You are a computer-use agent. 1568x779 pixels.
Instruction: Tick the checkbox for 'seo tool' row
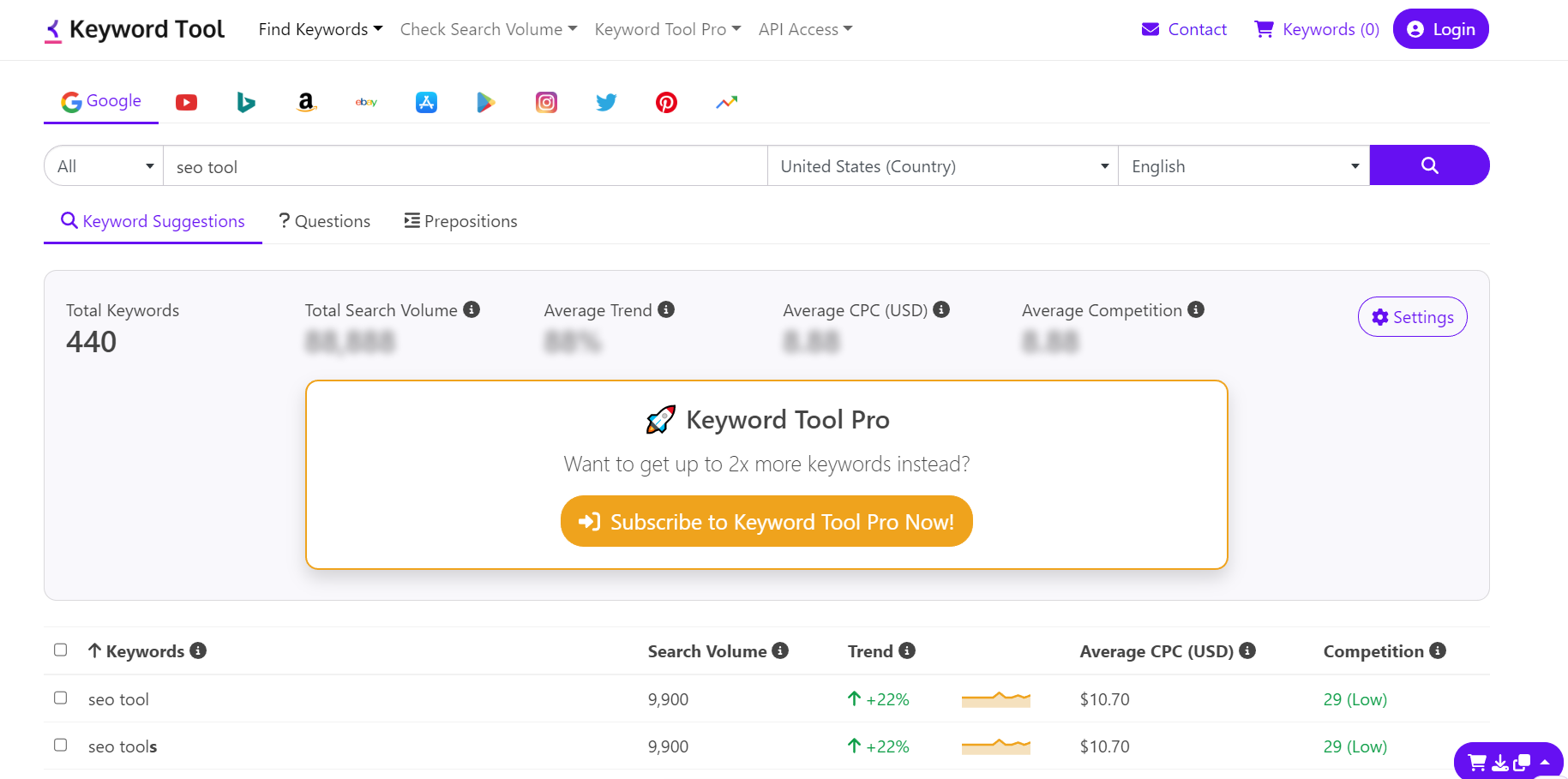[61, 698]
